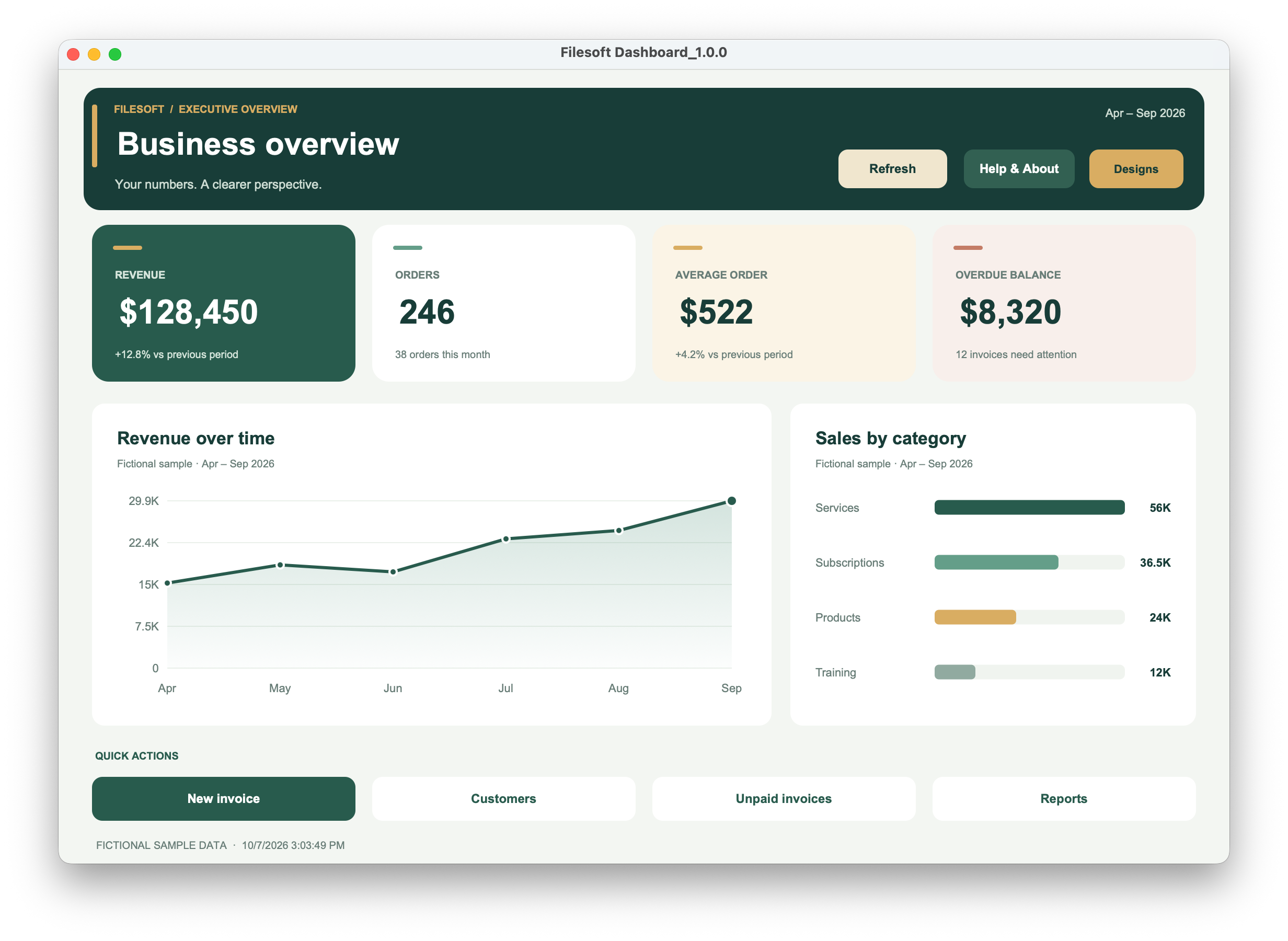1288x941 pixels.
Task: Click the '56K' Services value
Action: pyautogui.click(x=1160, y=508)
